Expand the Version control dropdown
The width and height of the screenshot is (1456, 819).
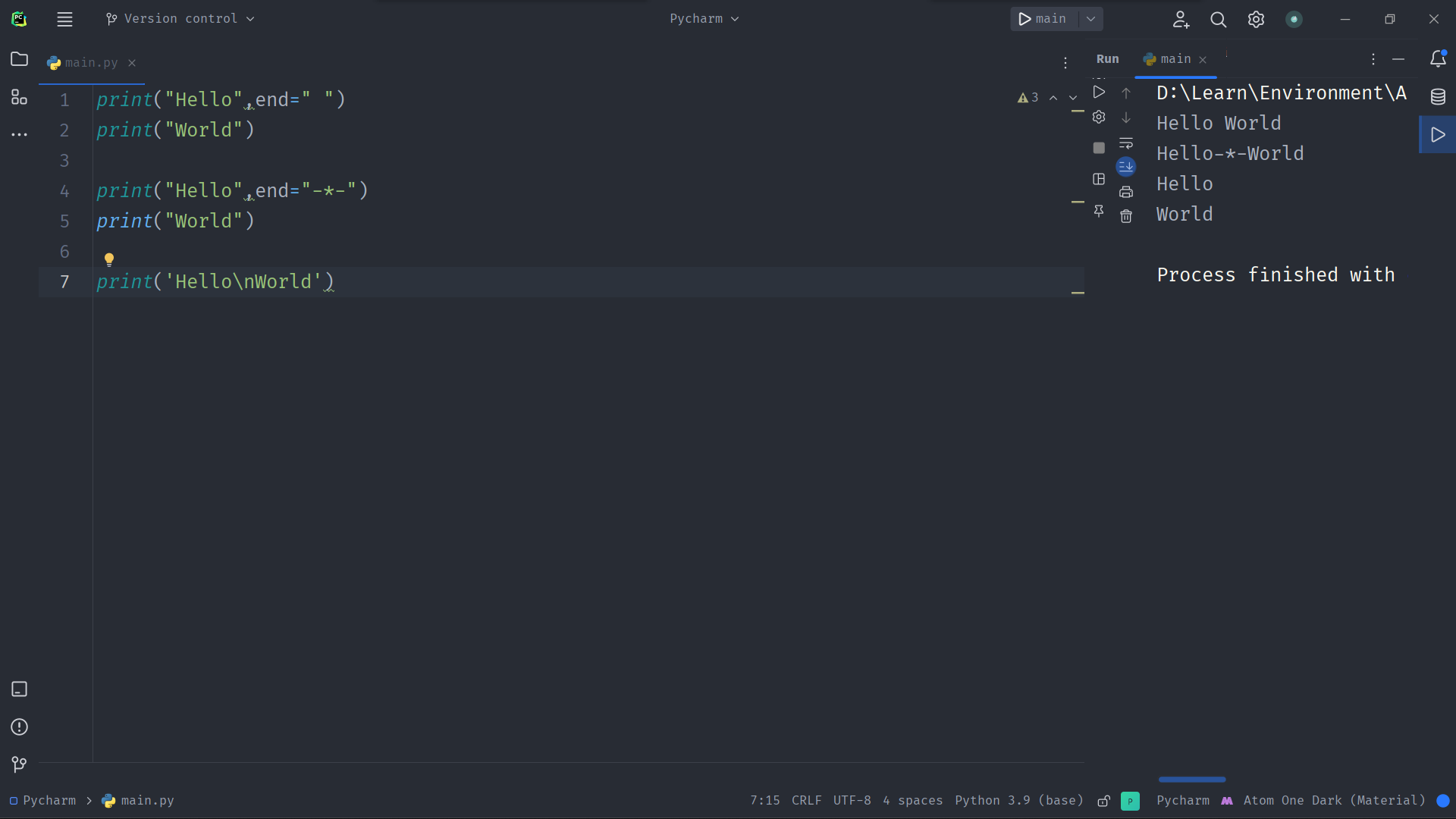coord(180,19)
